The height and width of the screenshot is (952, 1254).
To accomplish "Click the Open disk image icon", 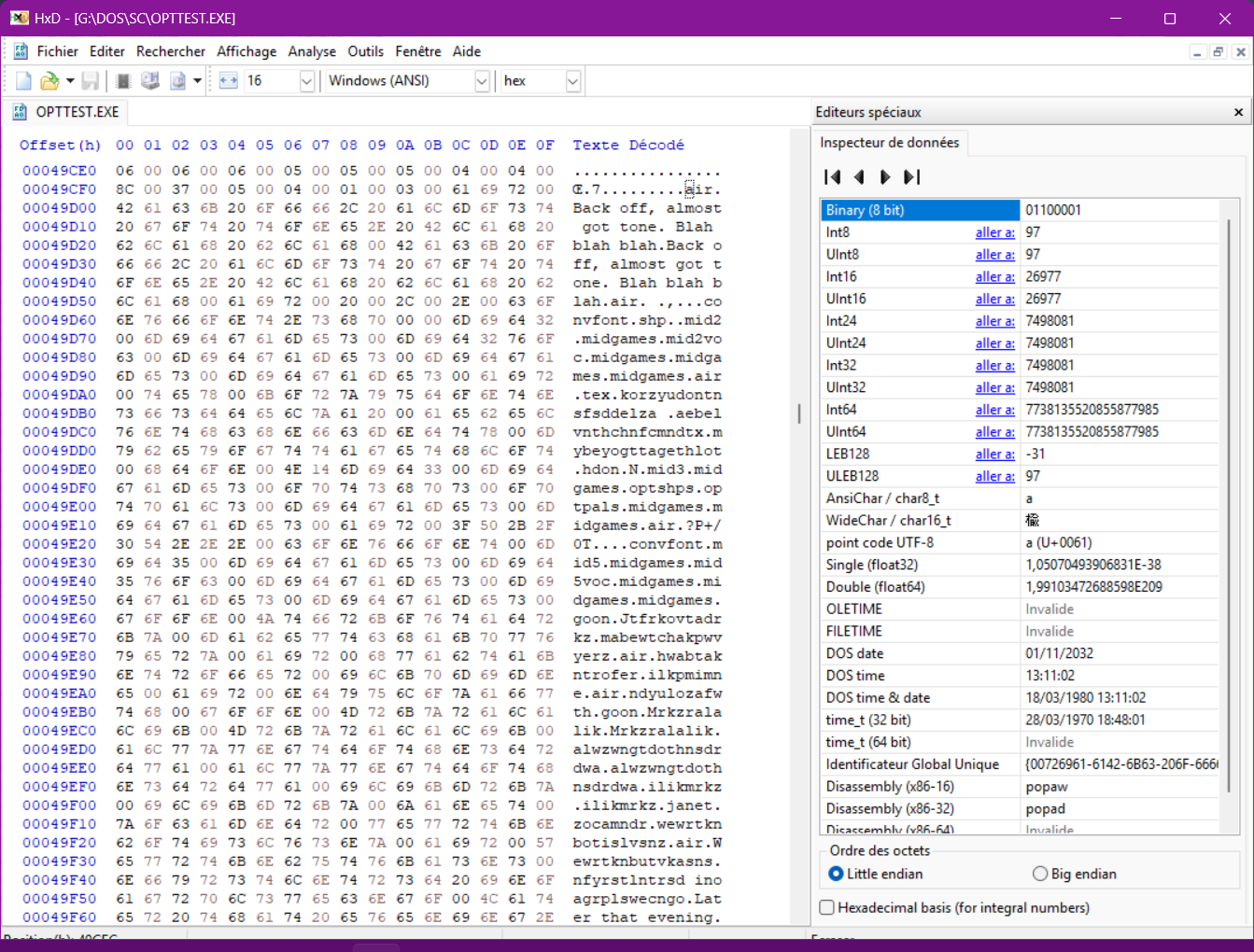I will tap(178, 81).
